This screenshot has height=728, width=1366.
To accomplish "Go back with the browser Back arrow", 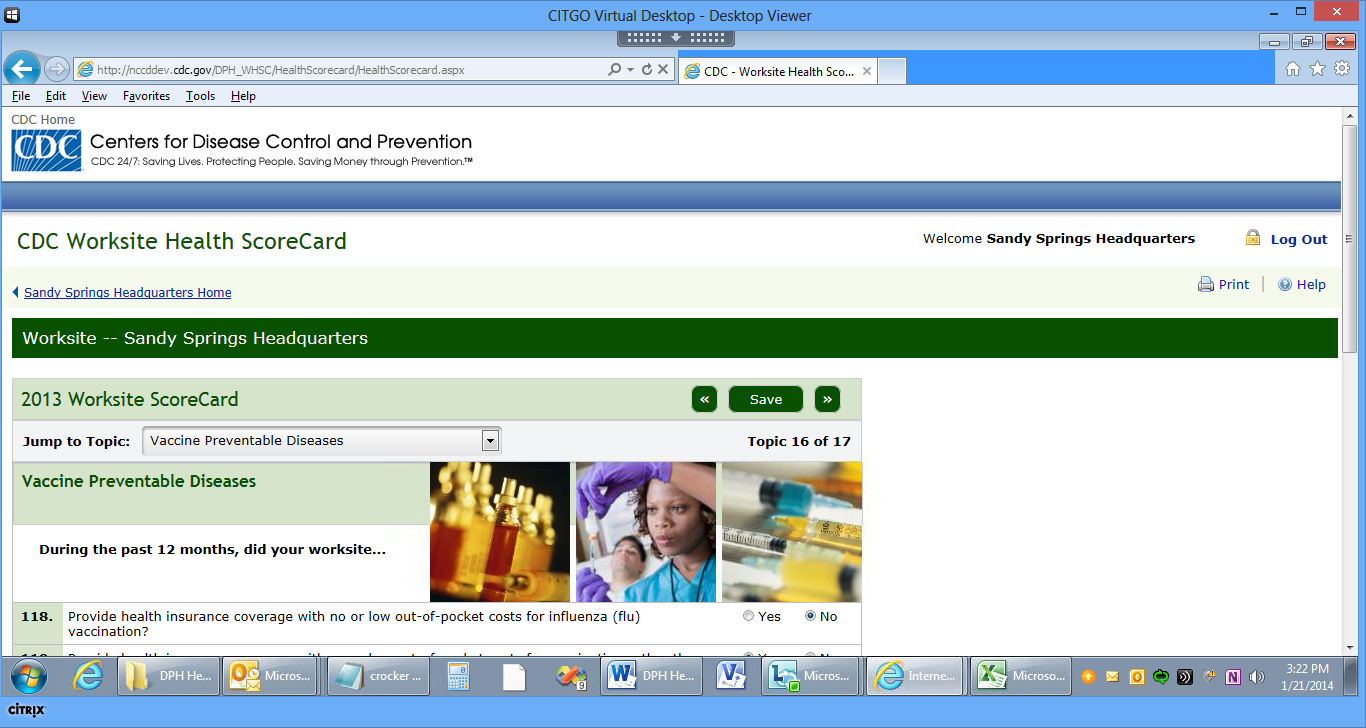I will tap(23, 69).
